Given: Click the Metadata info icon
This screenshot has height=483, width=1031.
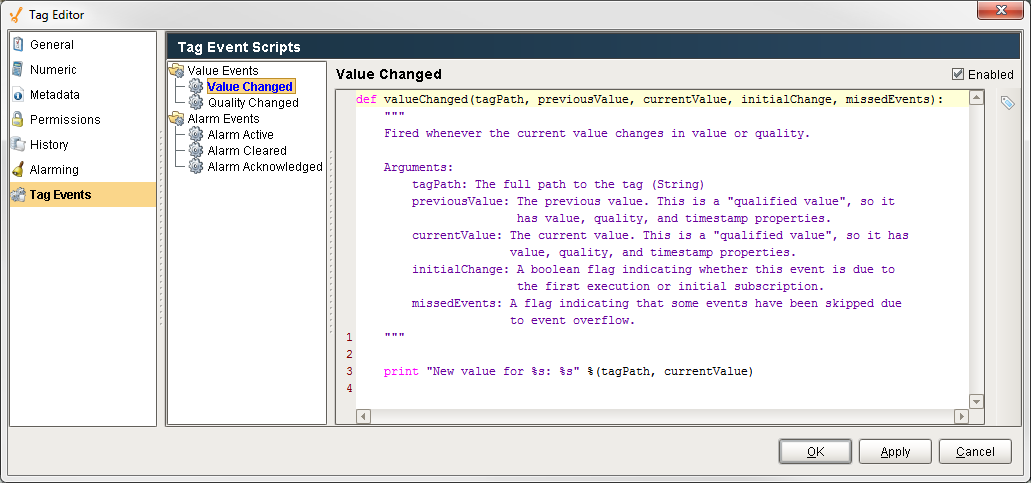Looking at the screenshot, I should tap(18, 95).
